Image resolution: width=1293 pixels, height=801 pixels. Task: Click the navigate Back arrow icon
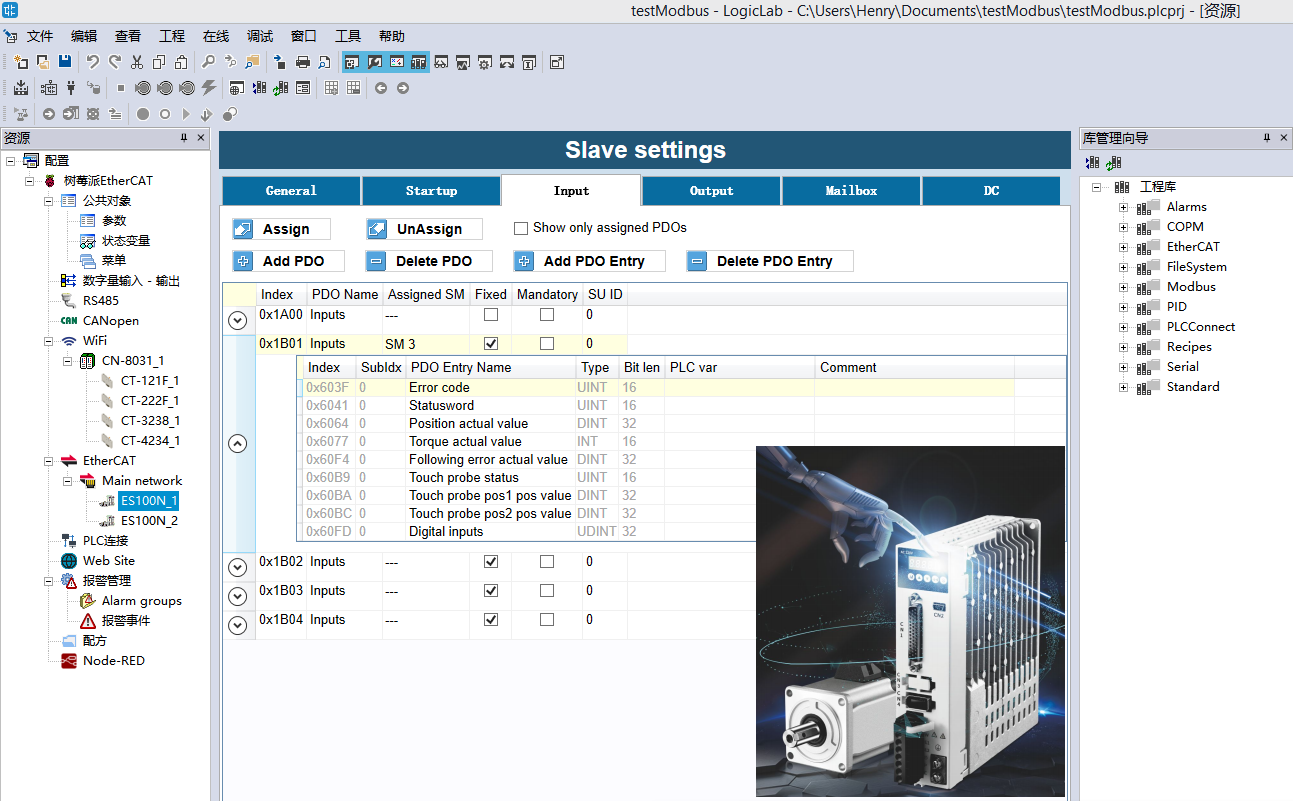pos(381,88)
